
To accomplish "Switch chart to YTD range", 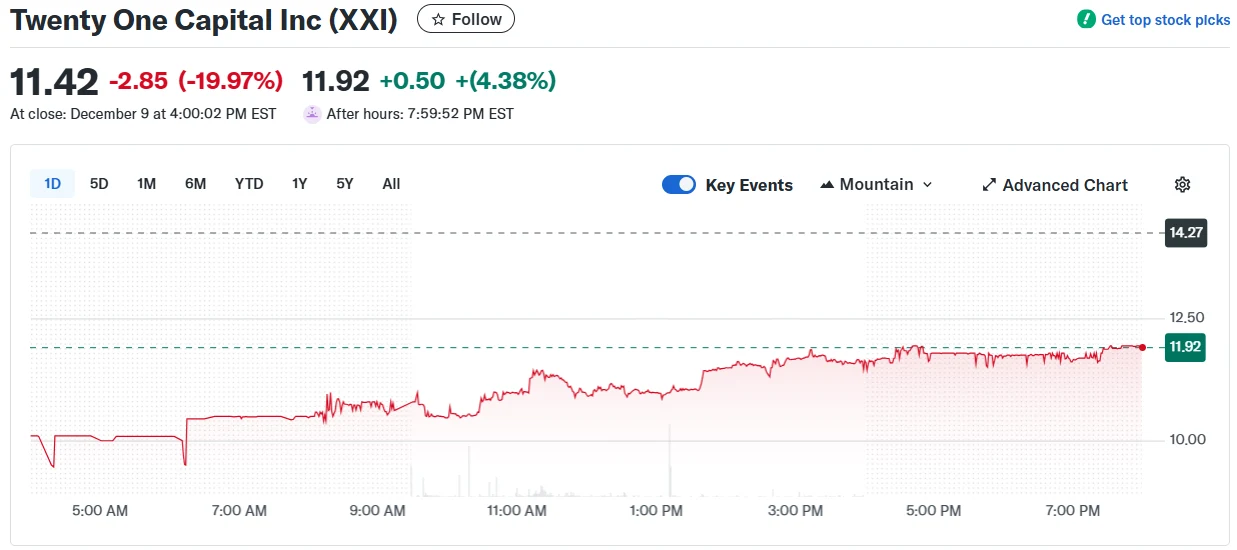I will coord(249,184).
